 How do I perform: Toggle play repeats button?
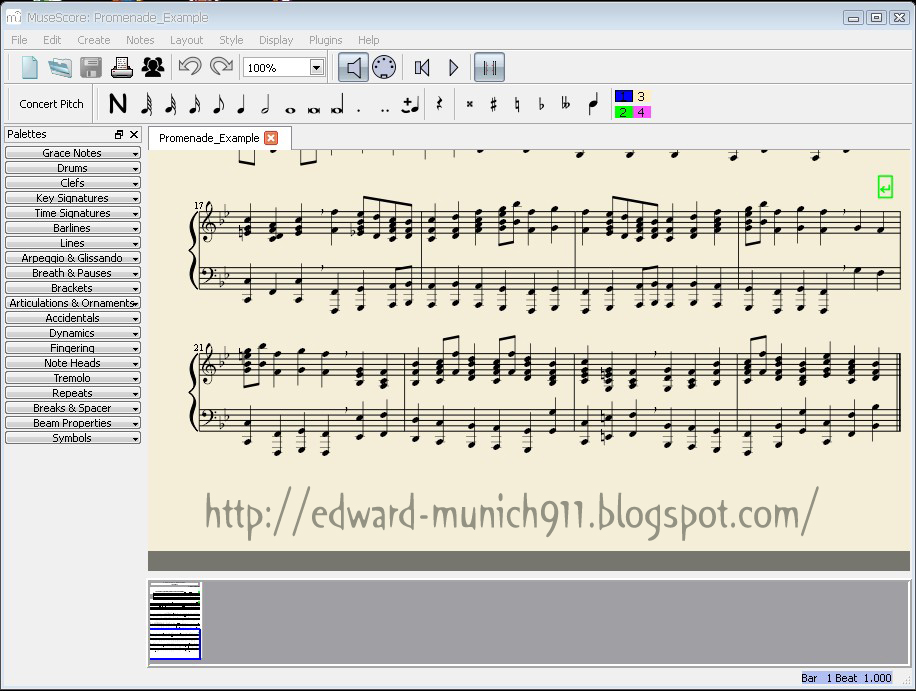tap(490, 68)
